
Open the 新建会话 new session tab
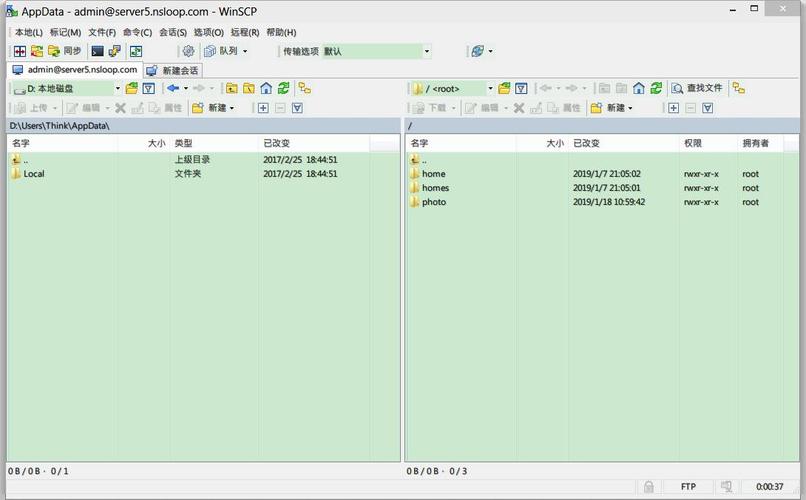click(173, 70)
